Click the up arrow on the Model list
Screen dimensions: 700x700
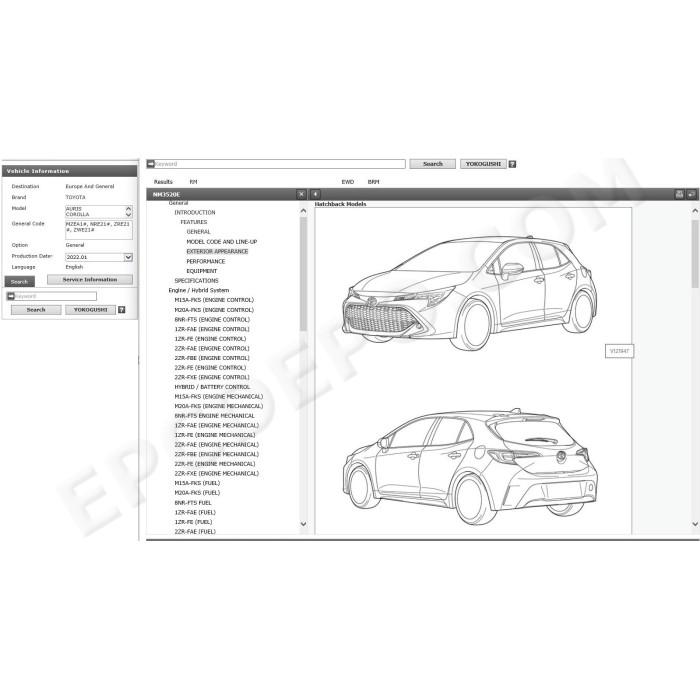(x=129, y=208)
